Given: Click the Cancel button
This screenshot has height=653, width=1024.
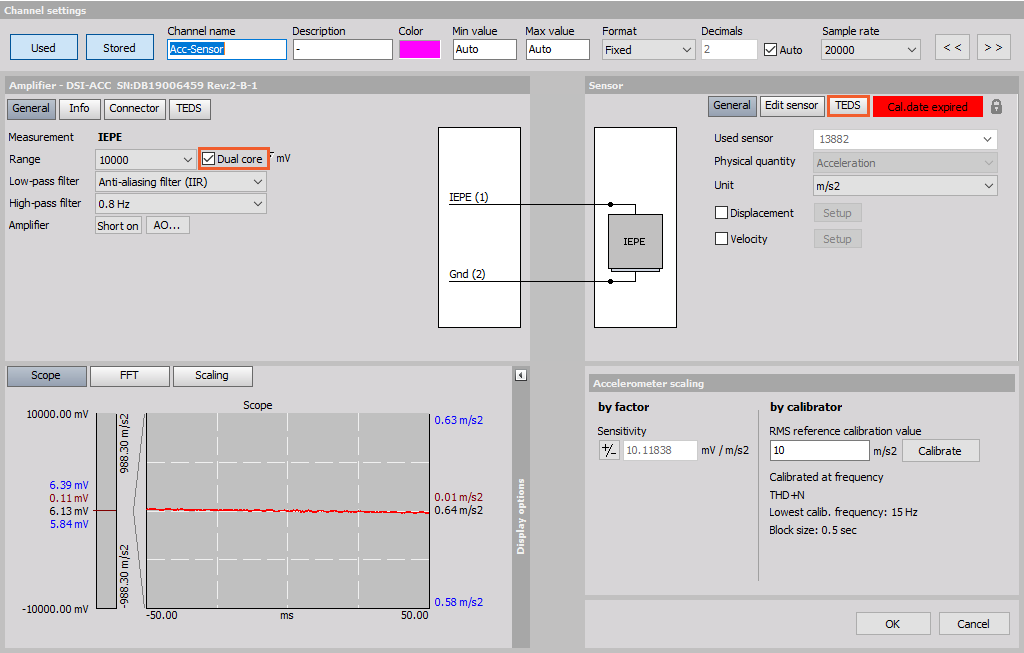Looking at the screenshot, I should point(974,624).
